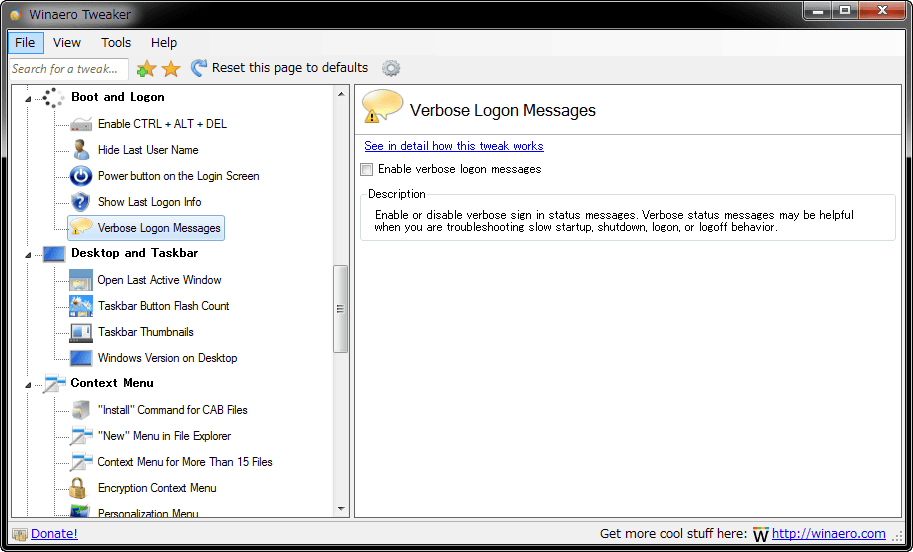Click the New Menu in File Explorer icon
This screenshot has width=913, height=552.
[81, 436]
